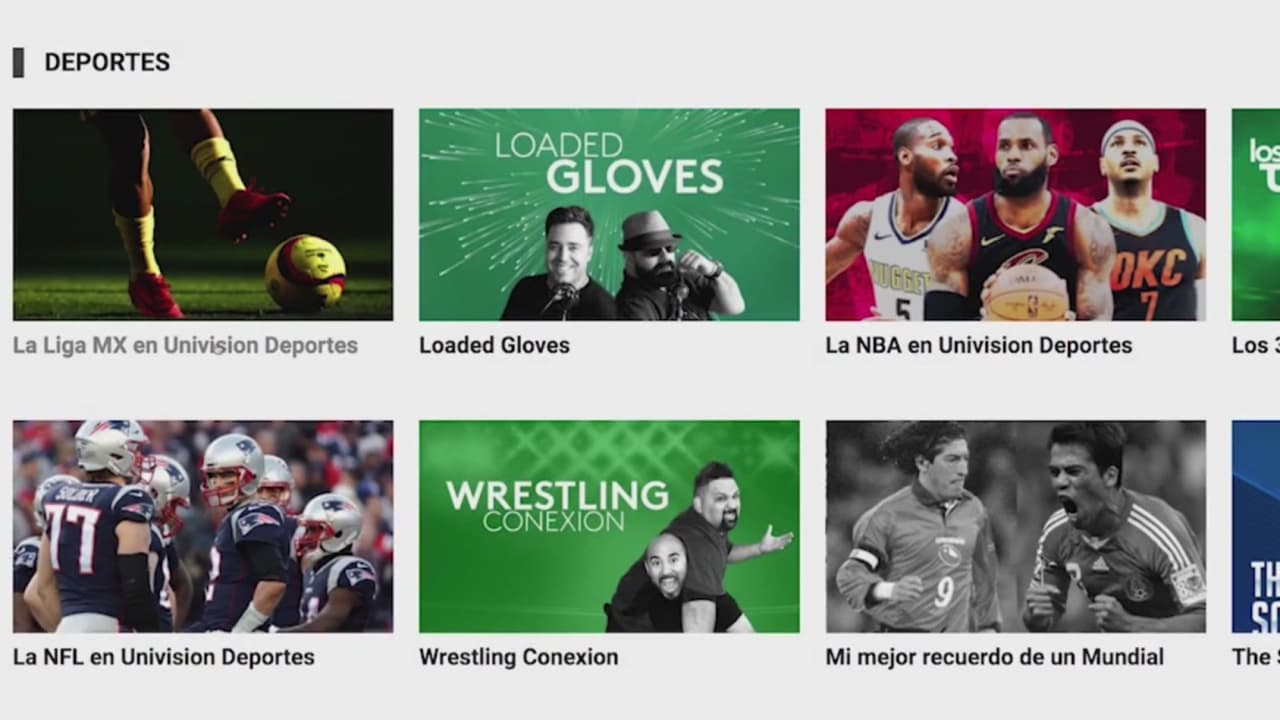
Task: Click the 'Mi mejor recuerdo de un Mundial' title
Action: tap(995, 657)
